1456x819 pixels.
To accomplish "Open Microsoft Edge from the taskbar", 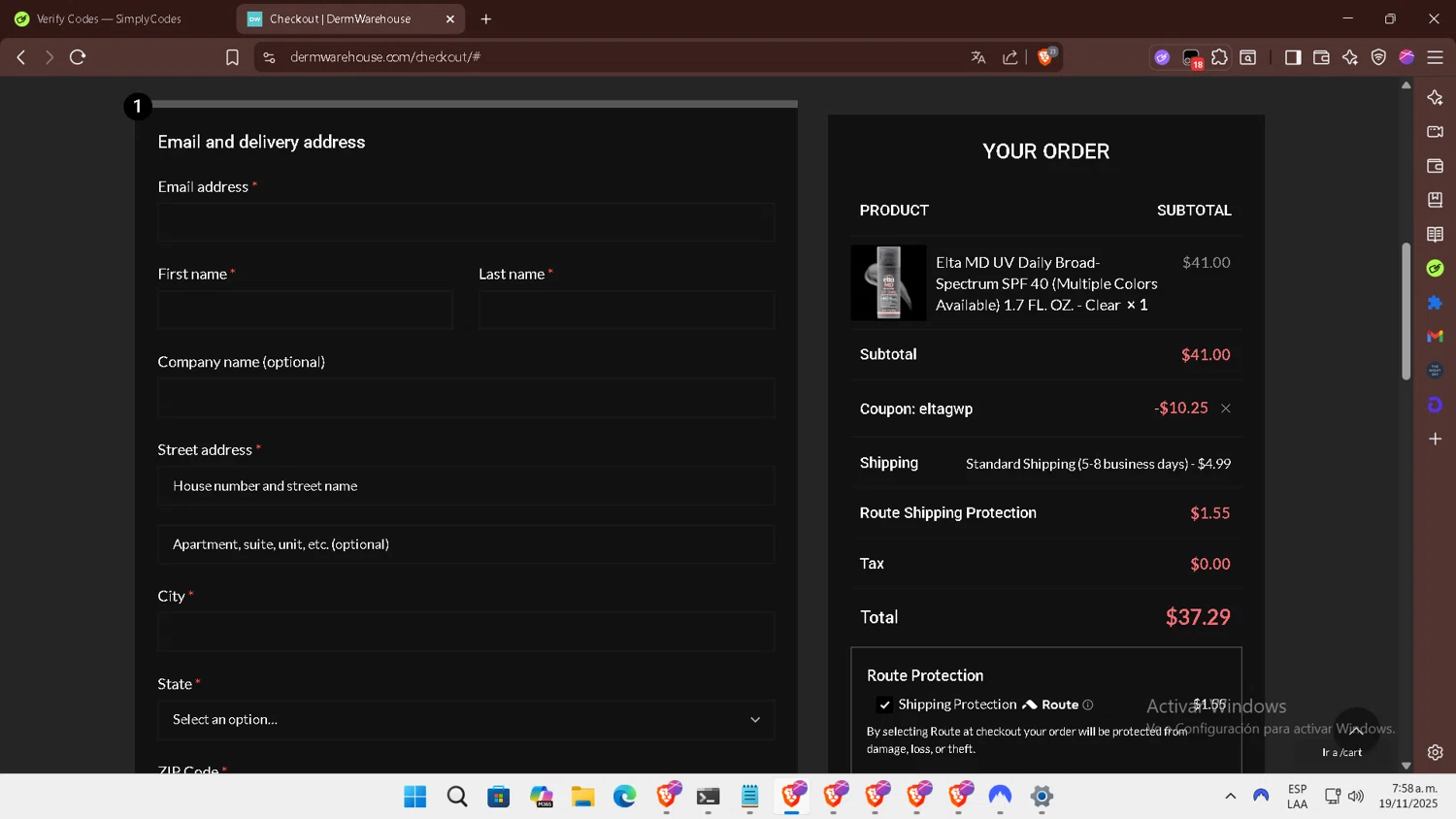I will coord(624,797).
